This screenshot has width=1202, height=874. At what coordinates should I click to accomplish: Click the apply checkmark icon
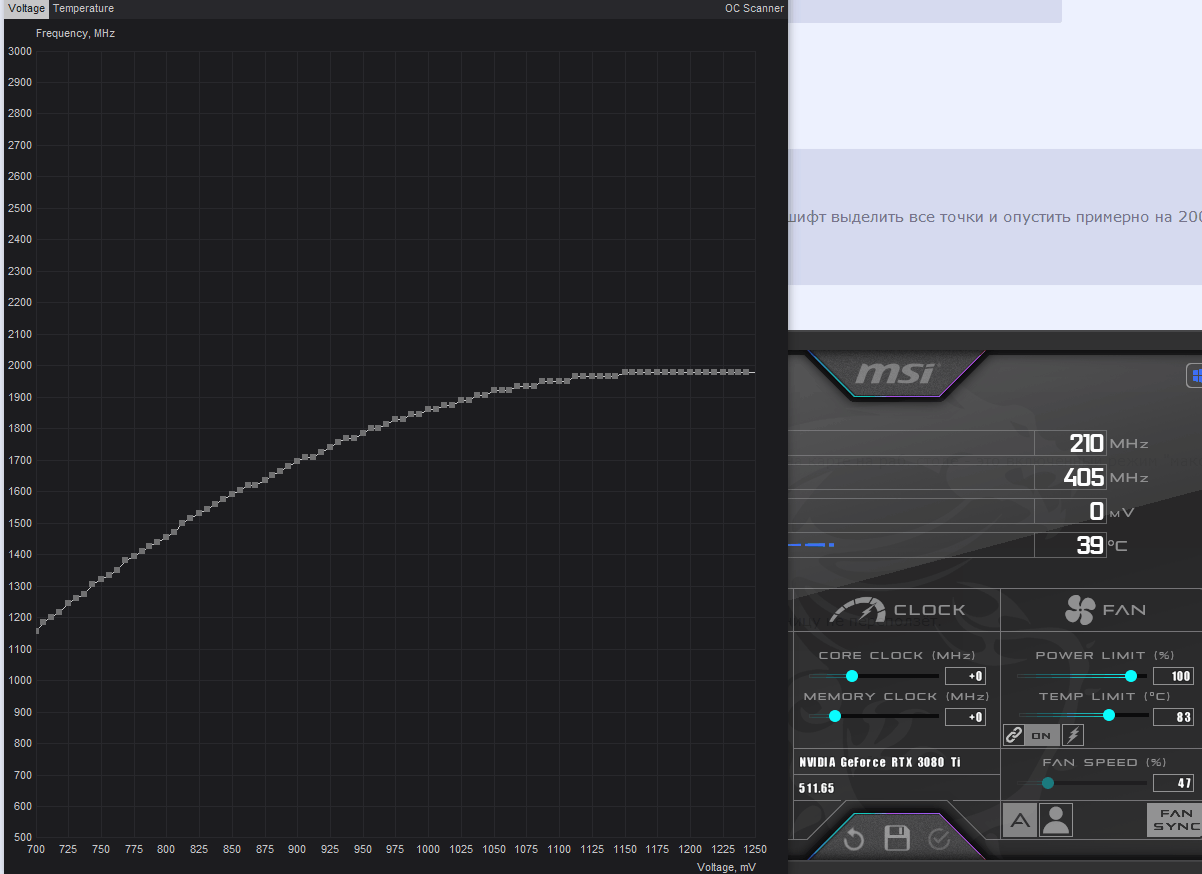click(939, 839)
